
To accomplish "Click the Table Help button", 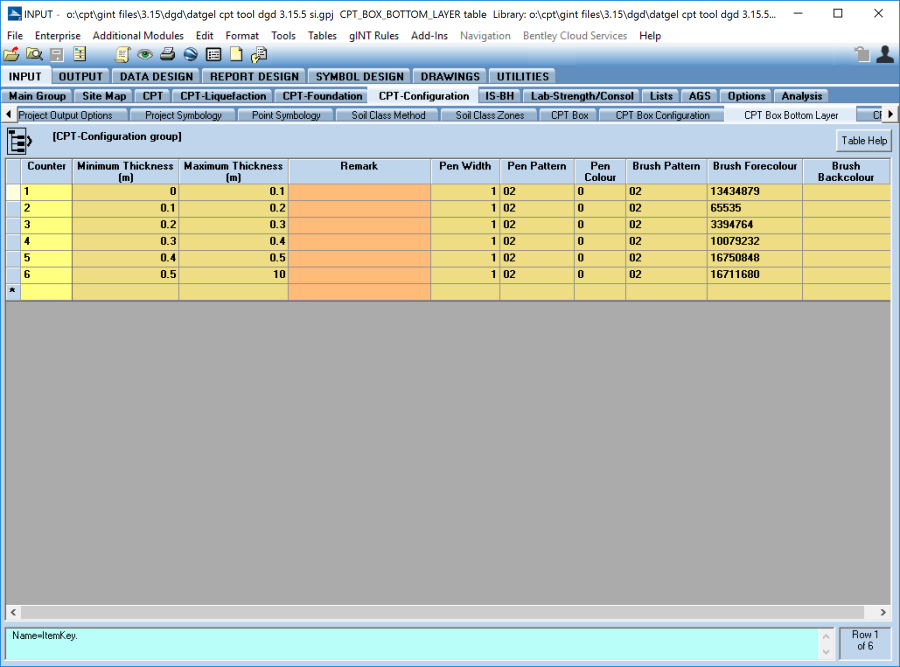I will pyautogui.click(x=864, y=141).
